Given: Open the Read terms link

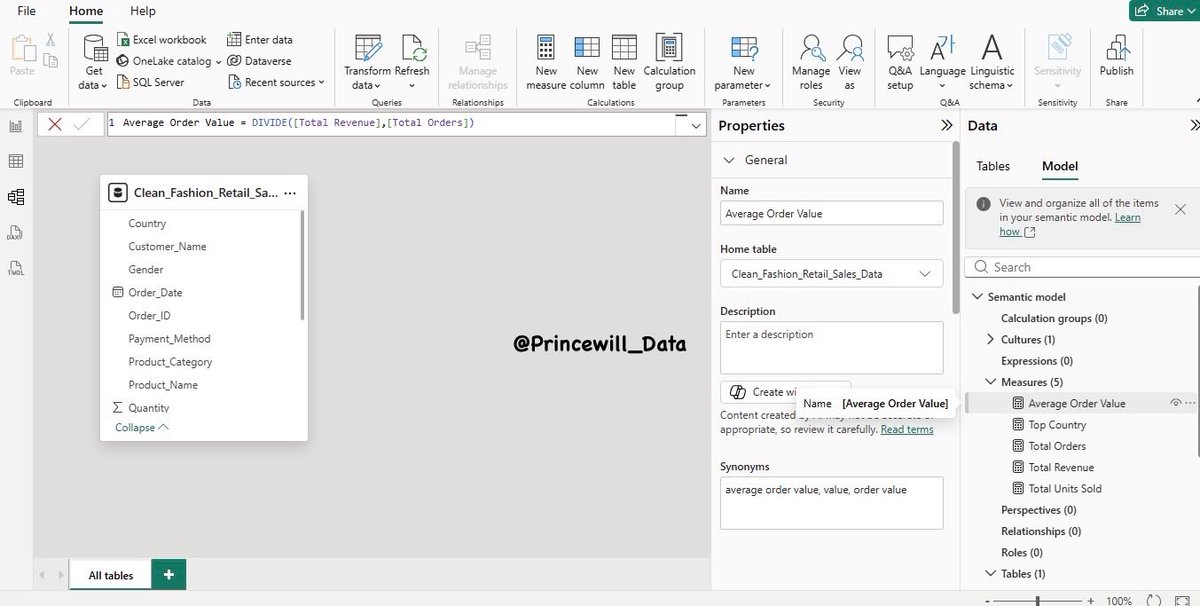Looking at the screenshot, I should tap(907, 429).
